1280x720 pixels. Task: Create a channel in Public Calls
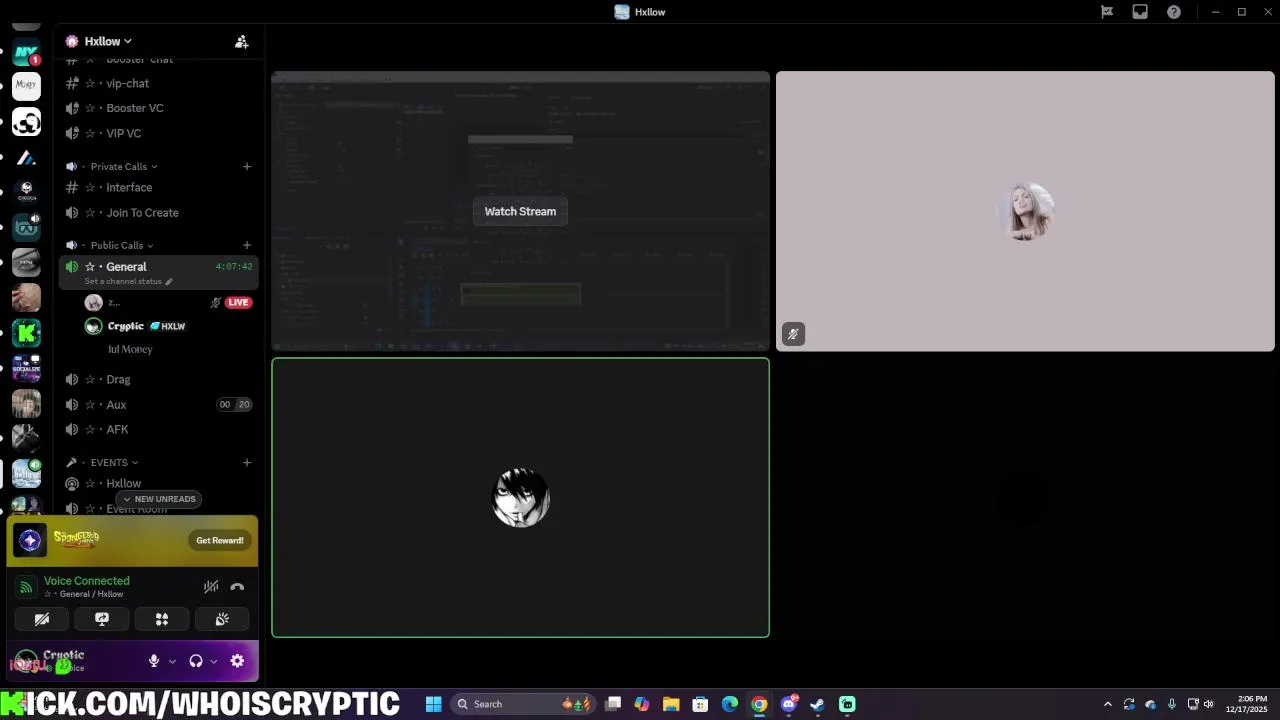point(247,245)
